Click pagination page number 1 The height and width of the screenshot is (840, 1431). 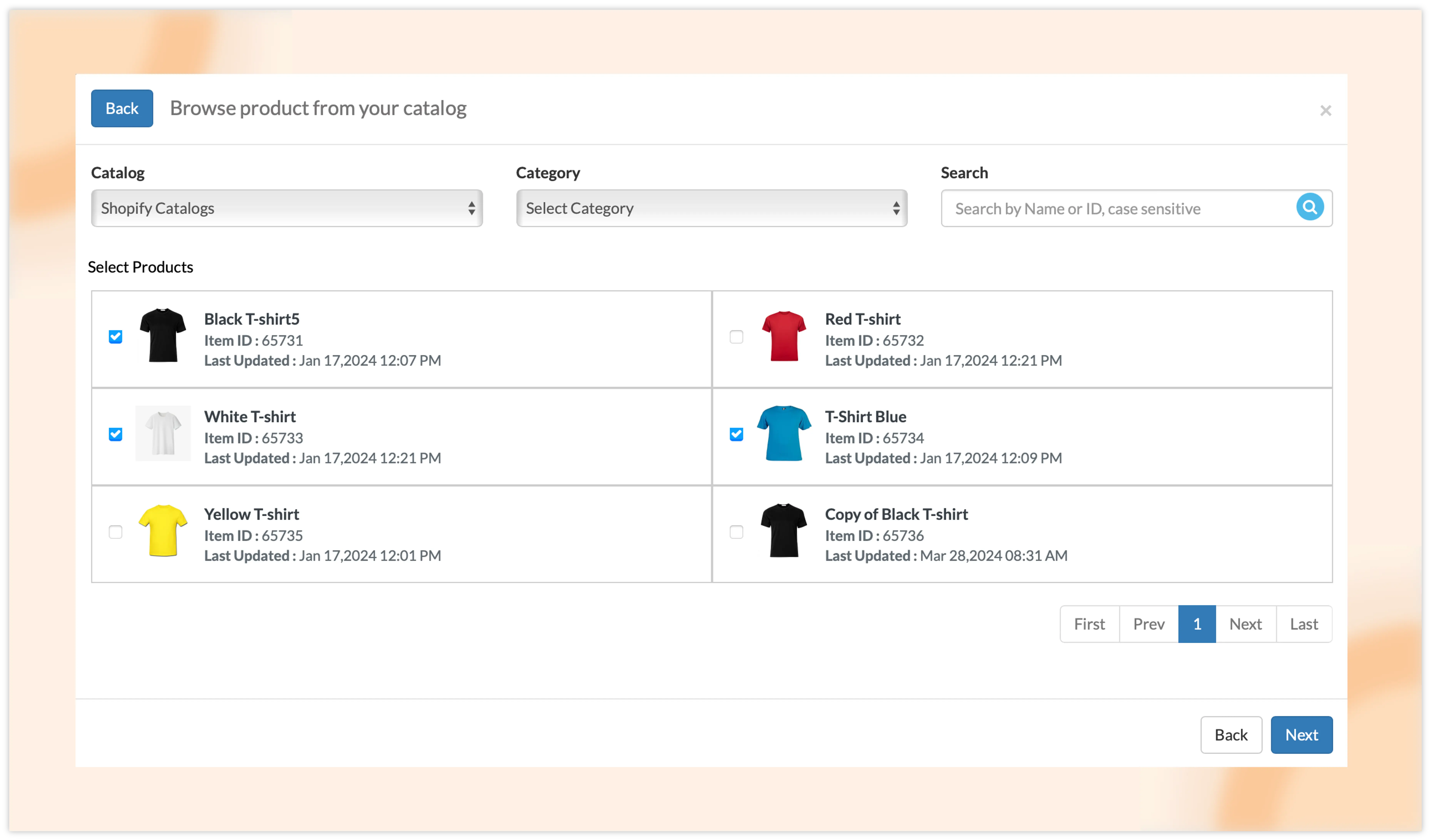click(1196, 624)
